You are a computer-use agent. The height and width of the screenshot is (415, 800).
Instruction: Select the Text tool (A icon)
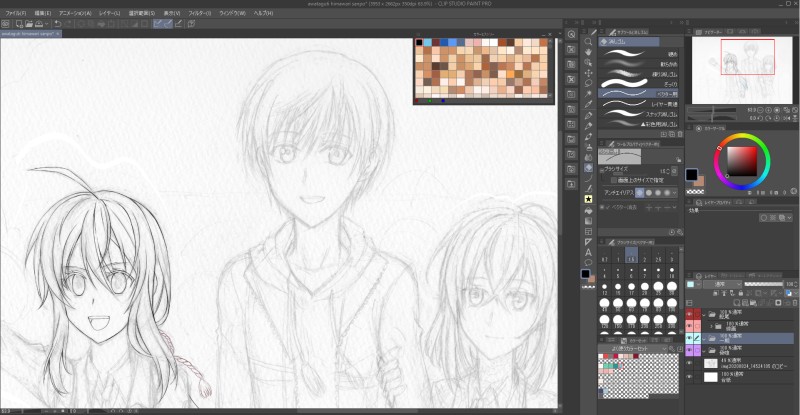[x=588, y=253]
